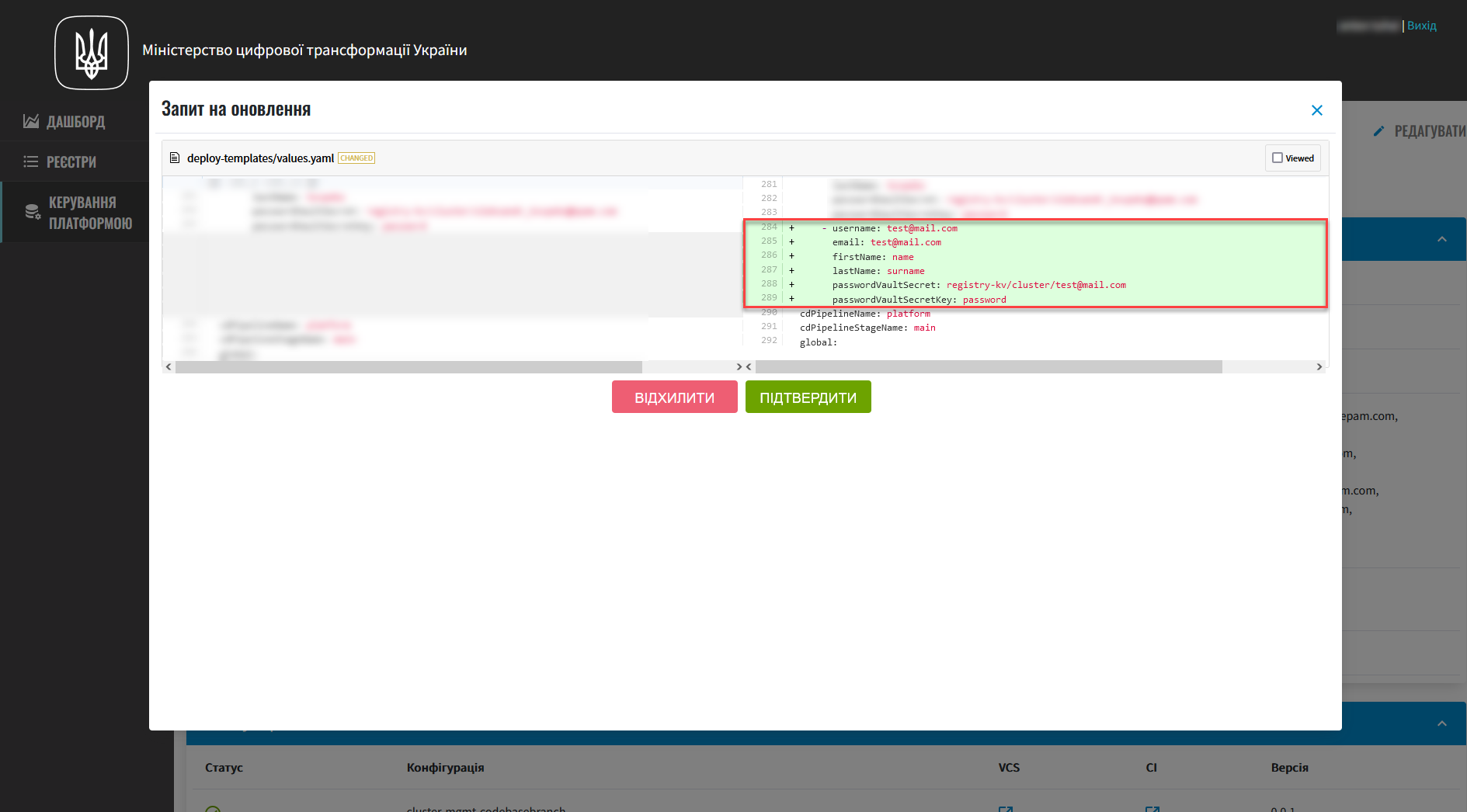Click the Конфігурація column header
This screenshot has height=812, width=1467.
coord(445,767)
